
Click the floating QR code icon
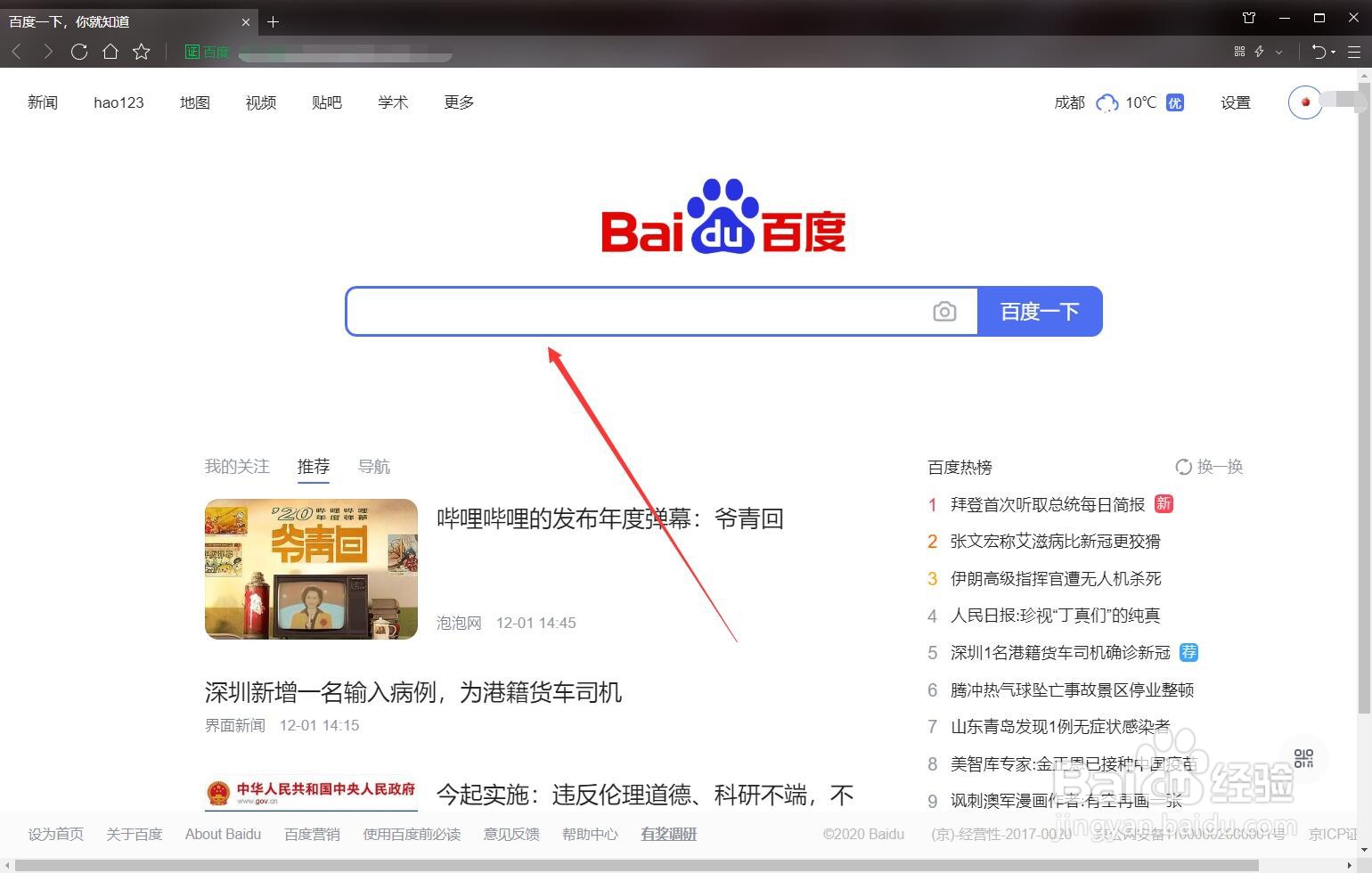click(x=1303, y=758)
